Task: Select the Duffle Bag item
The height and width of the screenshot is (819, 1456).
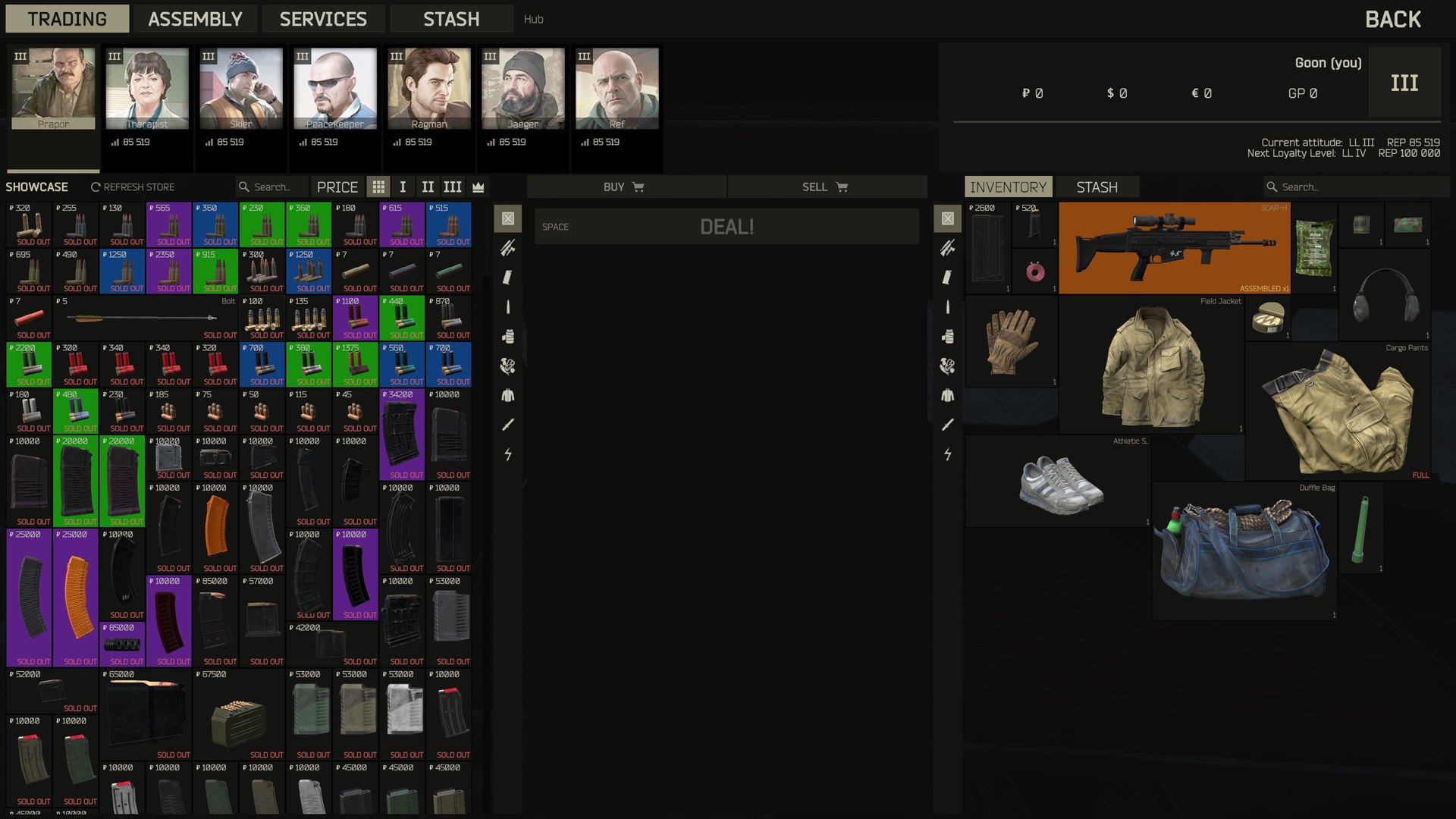Action: click(1244, 551)
